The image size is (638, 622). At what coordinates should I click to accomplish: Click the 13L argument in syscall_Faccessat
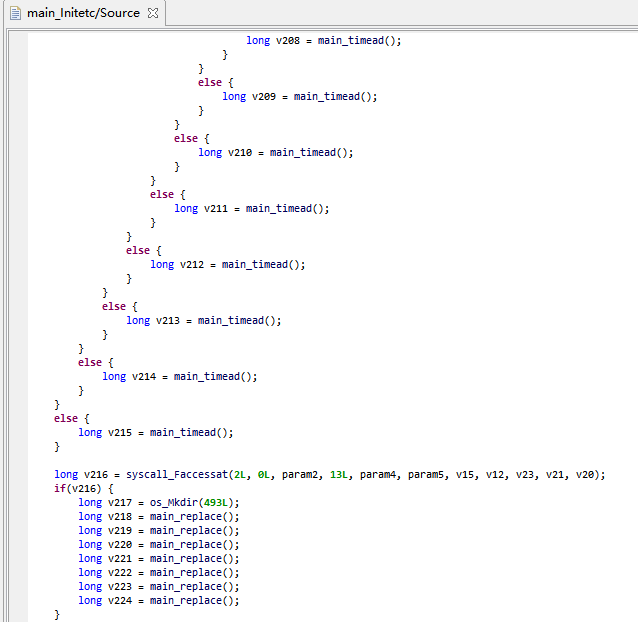point(340,474)
